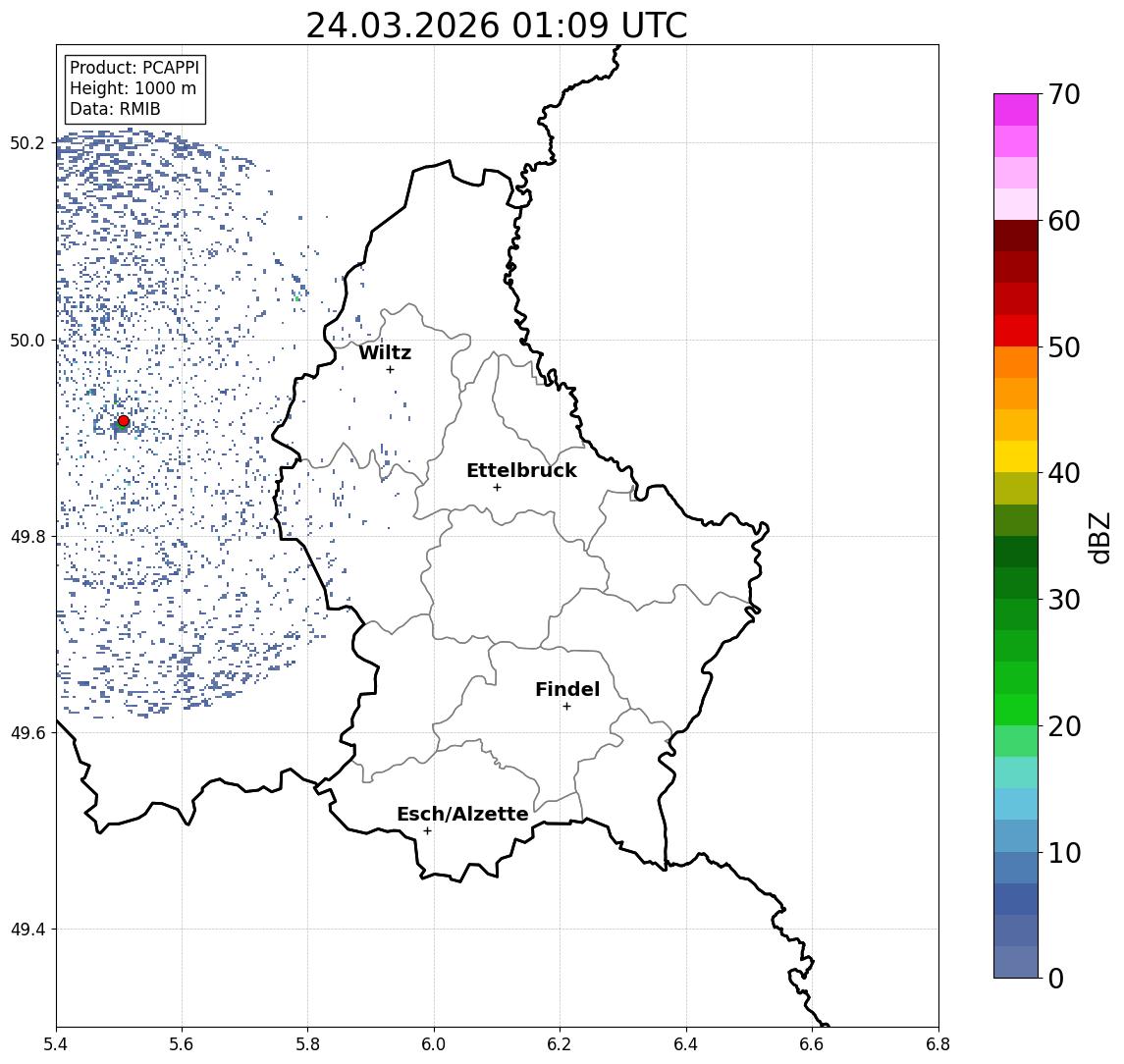Click the light blue band near 10 dBZ
The height and width of the screenshot is (1064, 1124).
pyautogui.click(x=1016, y=836)
